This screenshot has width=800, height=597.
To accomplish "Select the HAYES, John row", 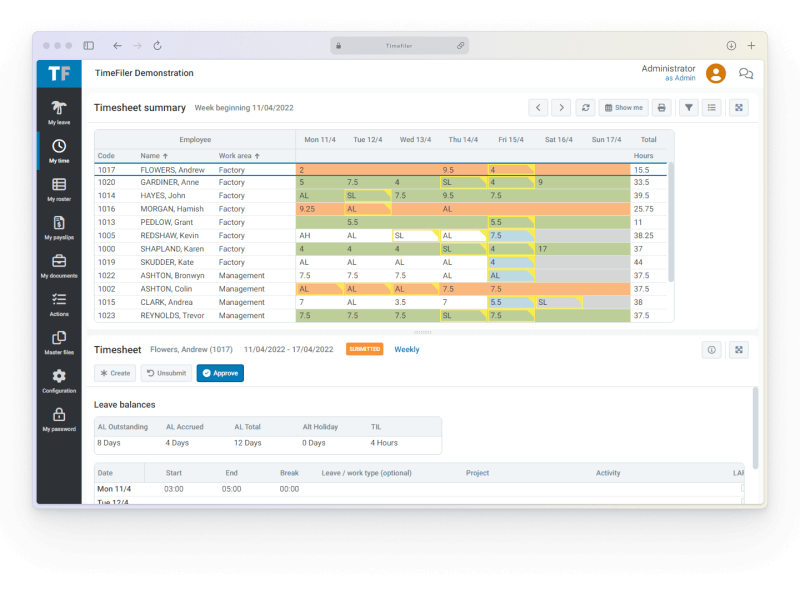I will pos(381,195).
